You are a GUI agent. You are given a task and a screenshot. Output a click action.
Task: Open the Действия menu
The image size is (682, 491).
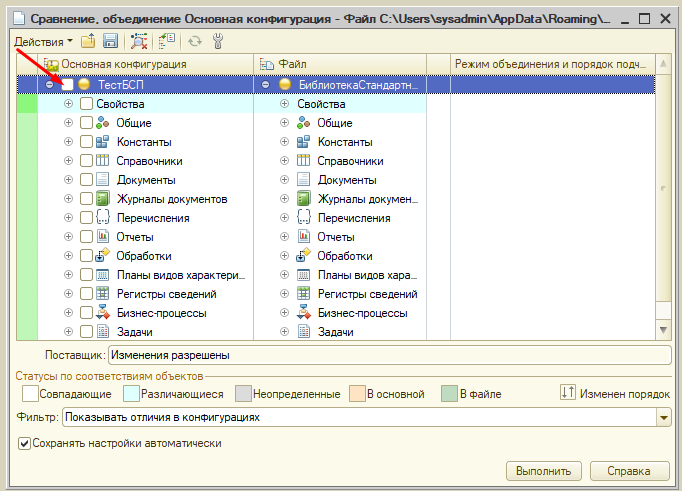(43, 42)
